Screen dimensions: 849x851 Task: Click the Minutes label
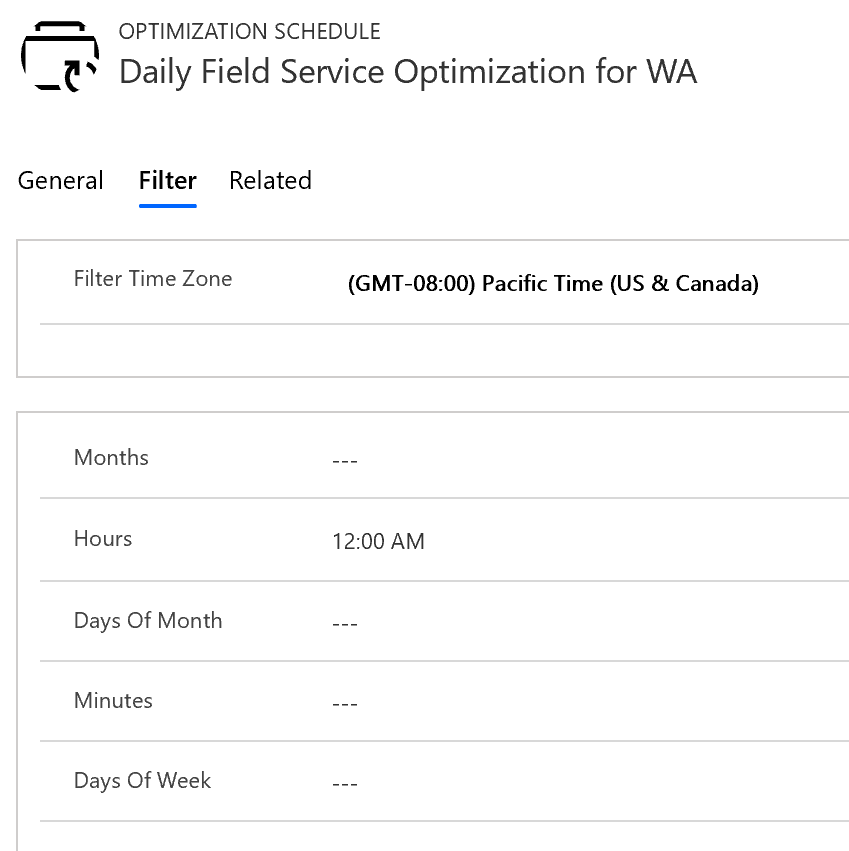pos(113,700)
